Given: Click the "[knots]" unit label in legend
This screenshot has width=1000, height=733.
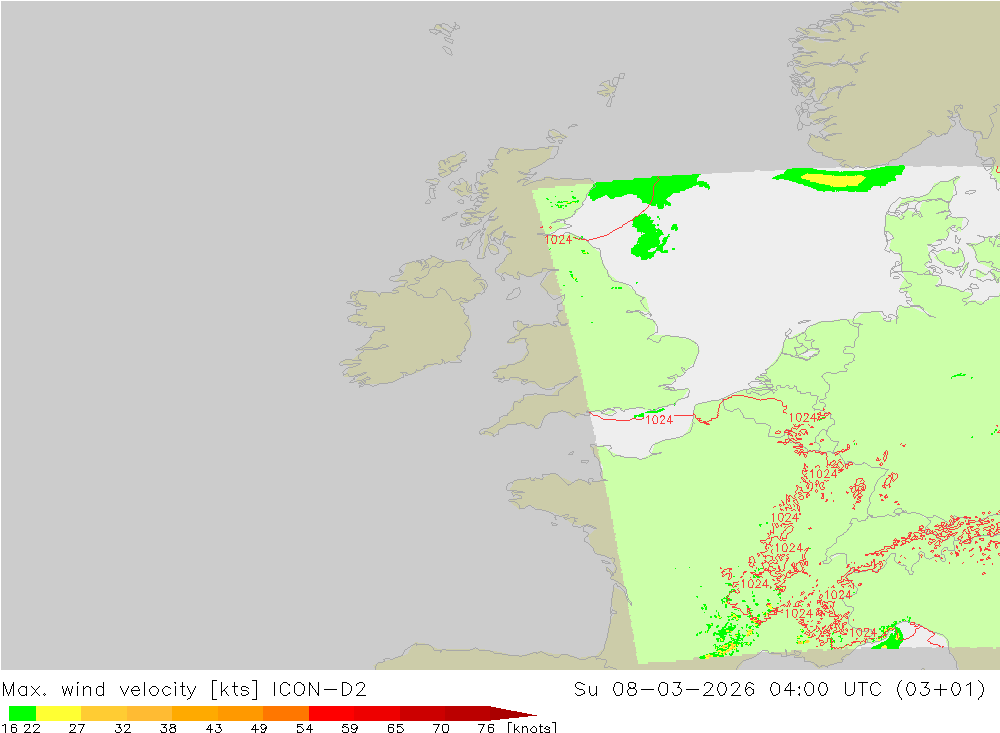Looking at the screenshot, I should click(x=532, y=727).
